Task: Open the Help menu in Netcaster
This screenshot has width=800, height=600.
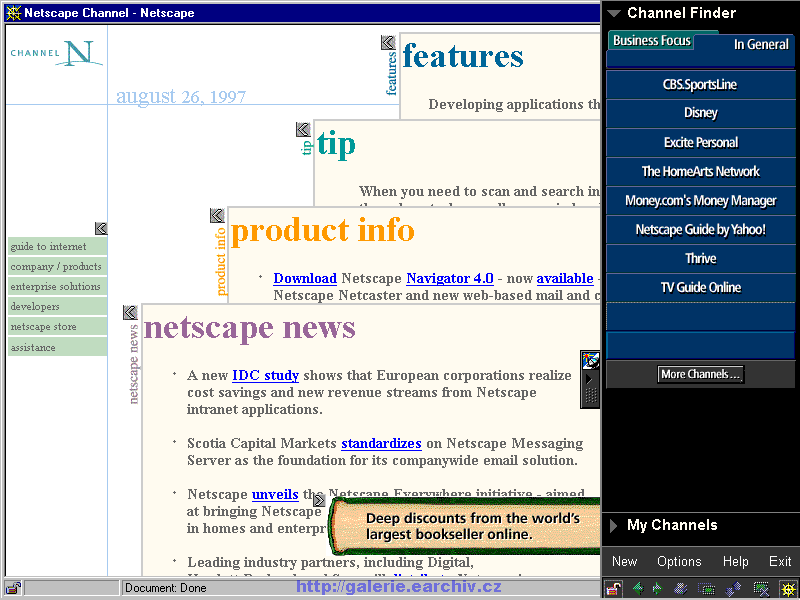Action: coord(735,561)
